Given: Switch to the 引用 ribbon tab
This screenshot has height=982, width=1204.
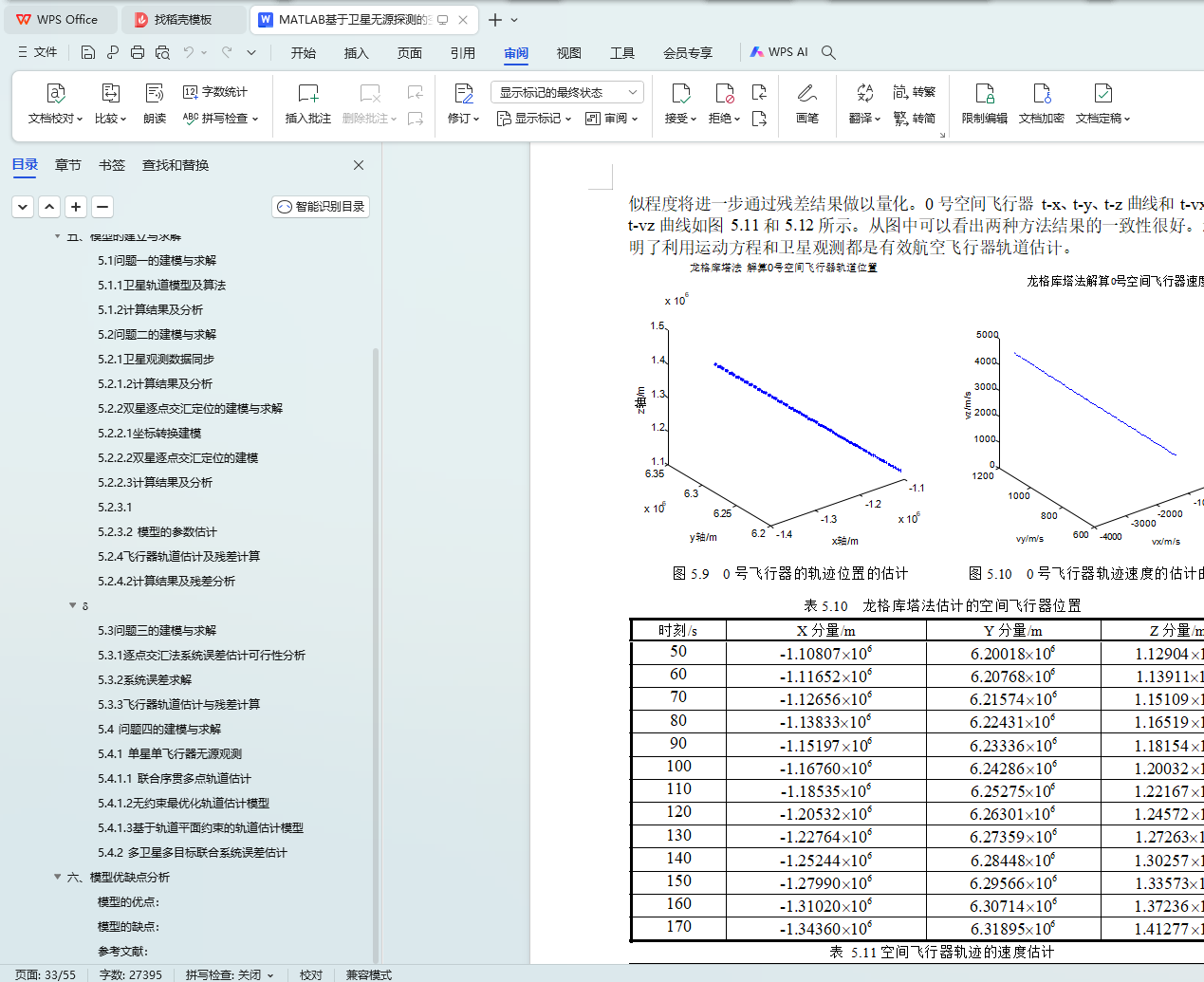Looking at the screenshot, I should point(463,53).
